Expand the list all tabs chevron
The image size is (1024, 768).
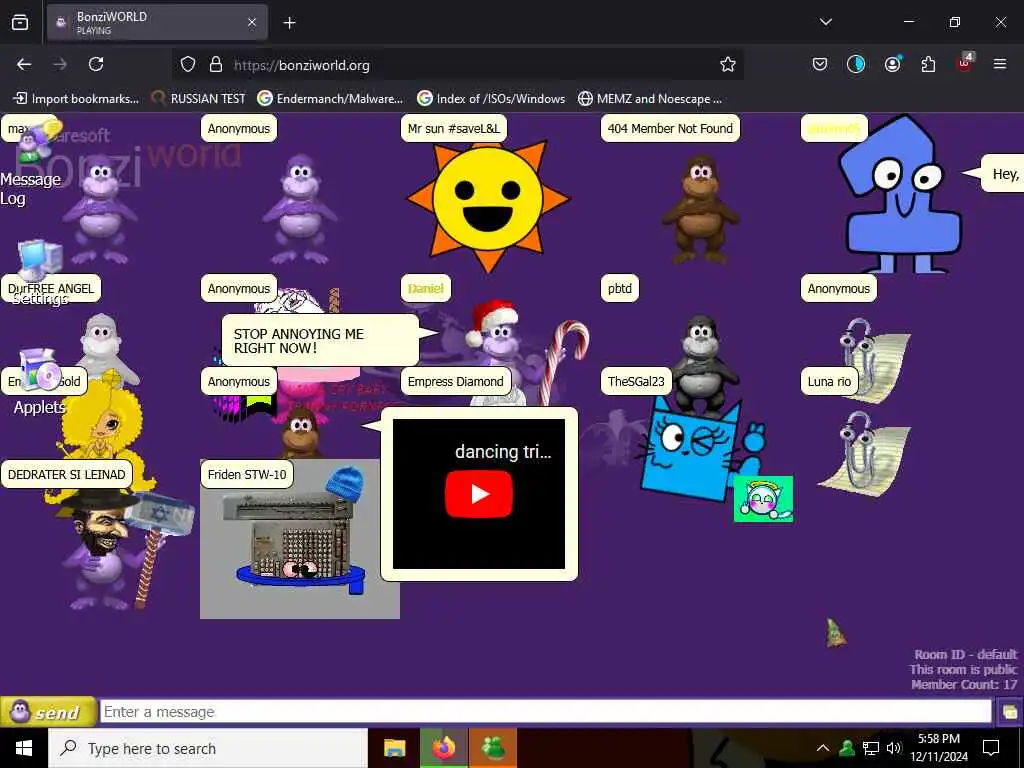coord(826,22)
